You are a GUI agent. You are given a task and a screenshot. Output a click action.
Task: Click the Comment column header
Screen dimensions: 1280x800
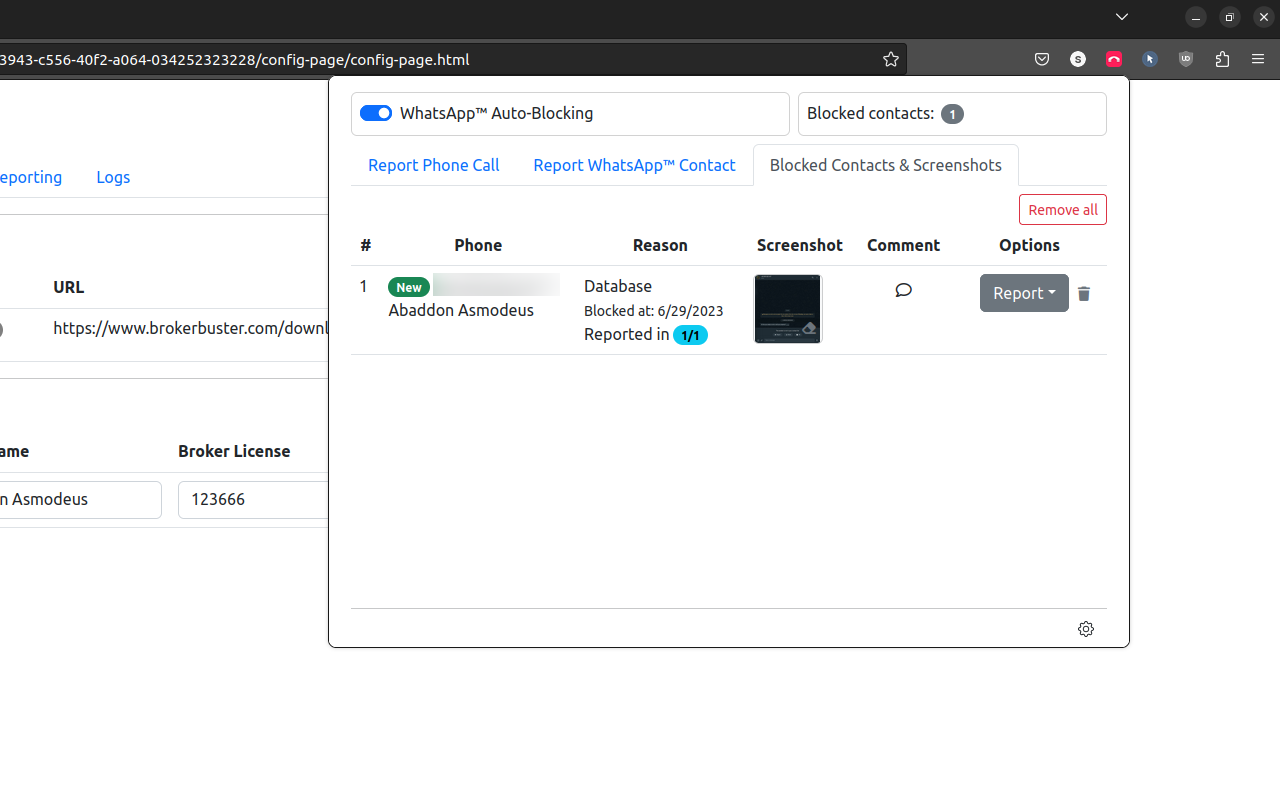pyautogui.click(x=904, y=245)
